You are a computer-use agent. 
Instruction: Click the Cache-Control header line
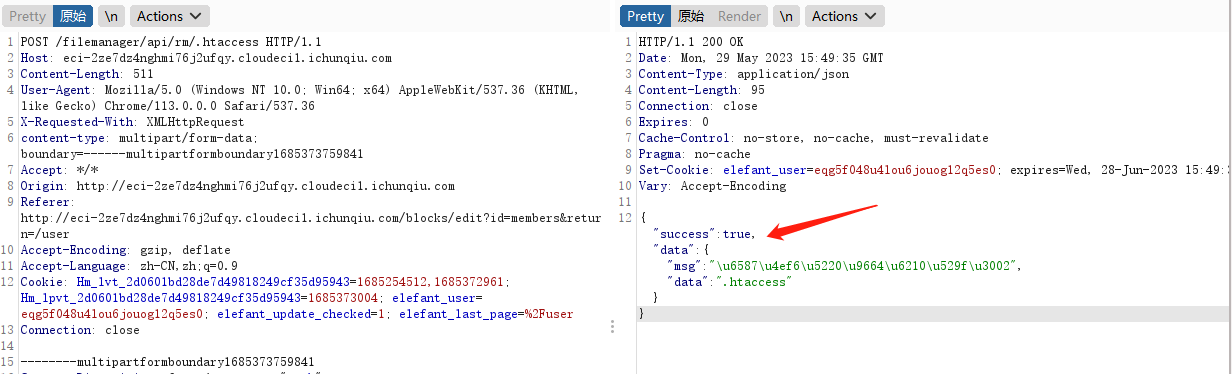pos(813,138)
